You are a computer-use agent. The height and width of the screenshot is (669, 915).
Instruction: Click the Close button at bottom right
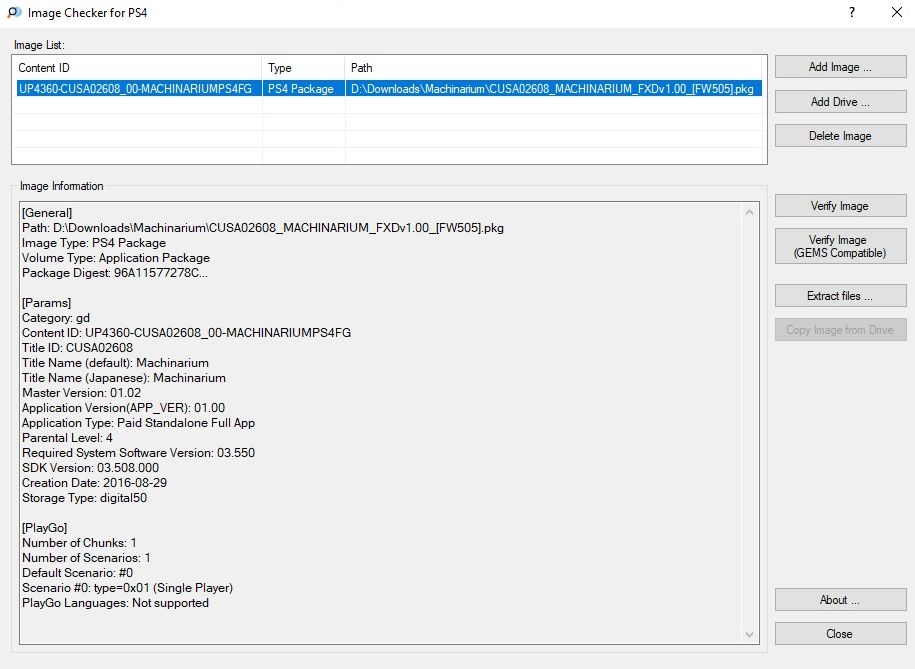click(840, 634)
